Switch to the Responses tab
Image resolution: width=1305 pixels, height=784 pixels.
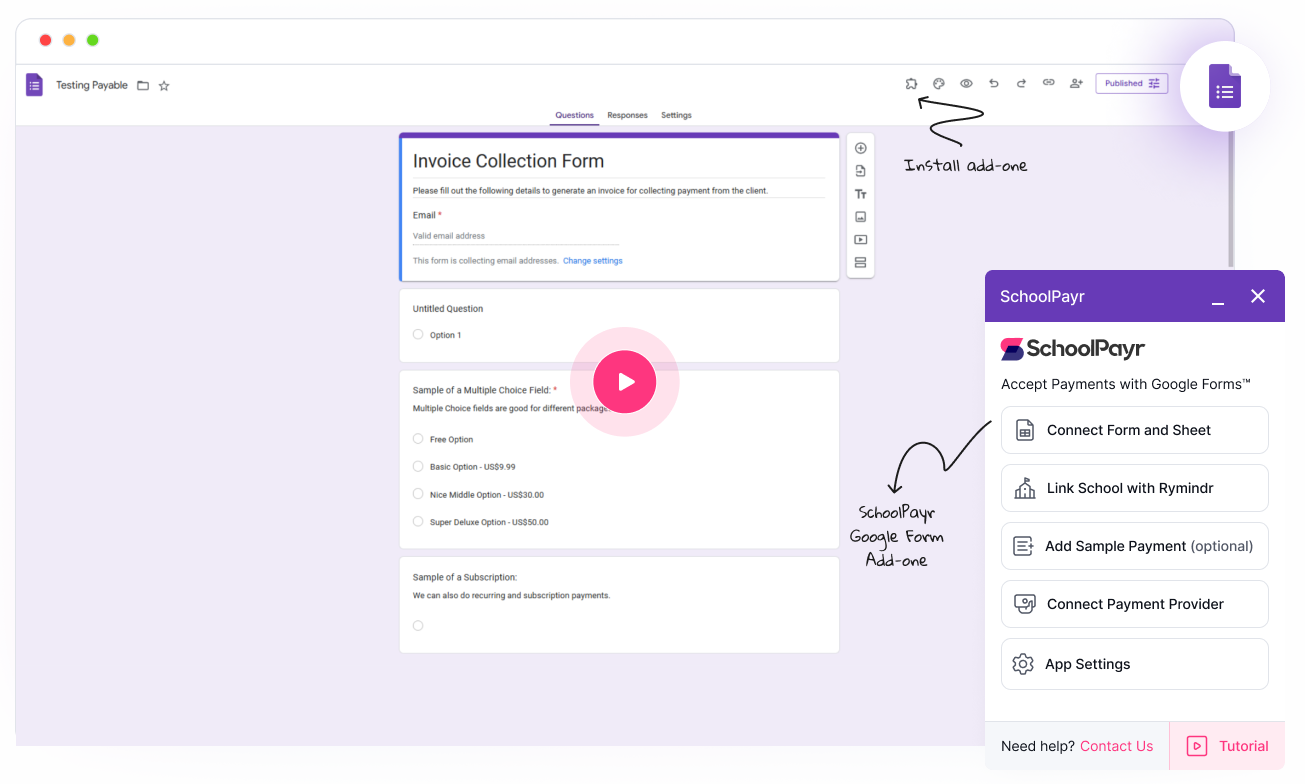pyautogui.click(x=627, y=116)
